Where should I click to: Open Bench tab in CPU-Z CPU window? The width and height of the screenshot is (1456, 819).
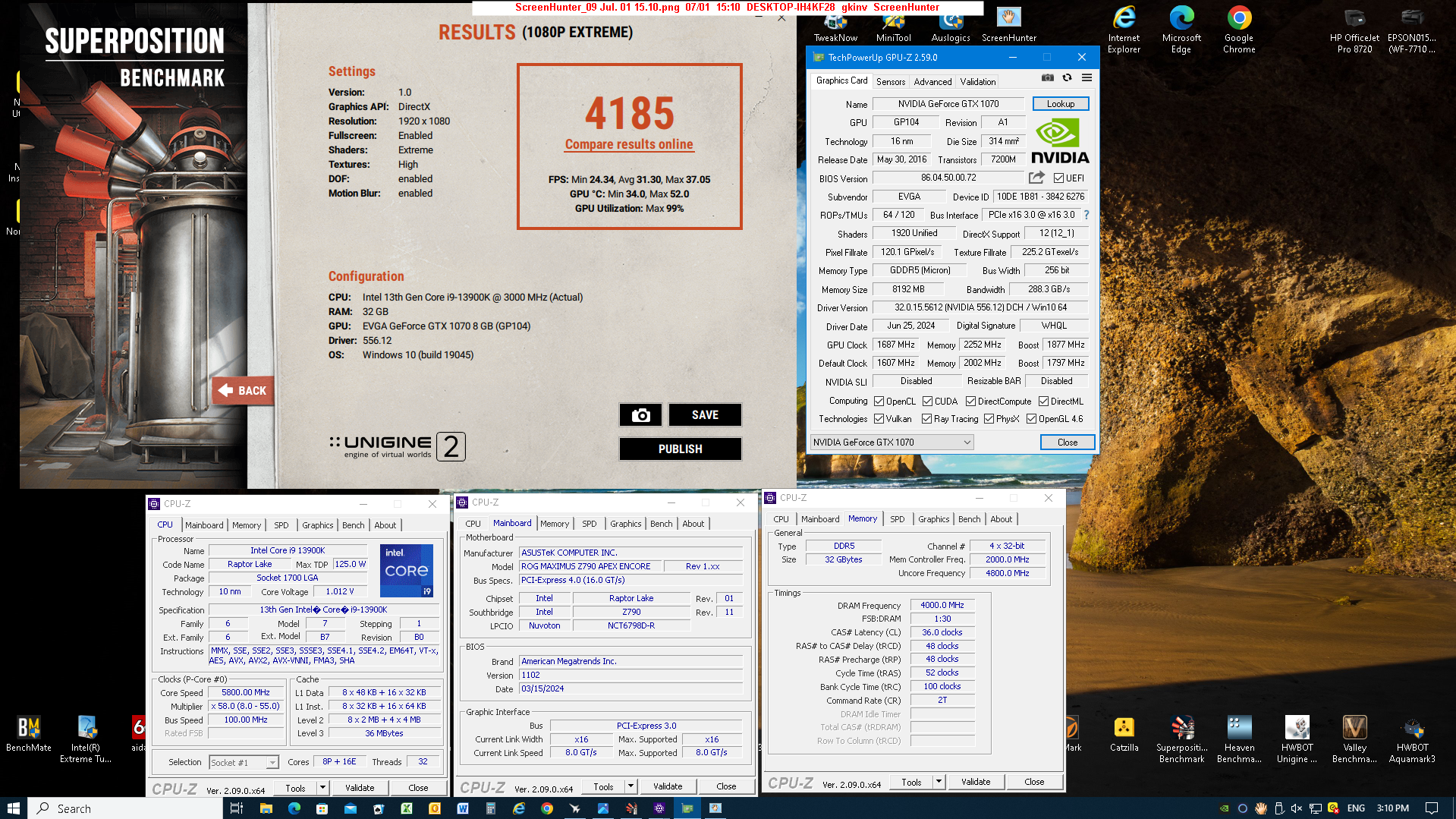(x=353, y=525)
